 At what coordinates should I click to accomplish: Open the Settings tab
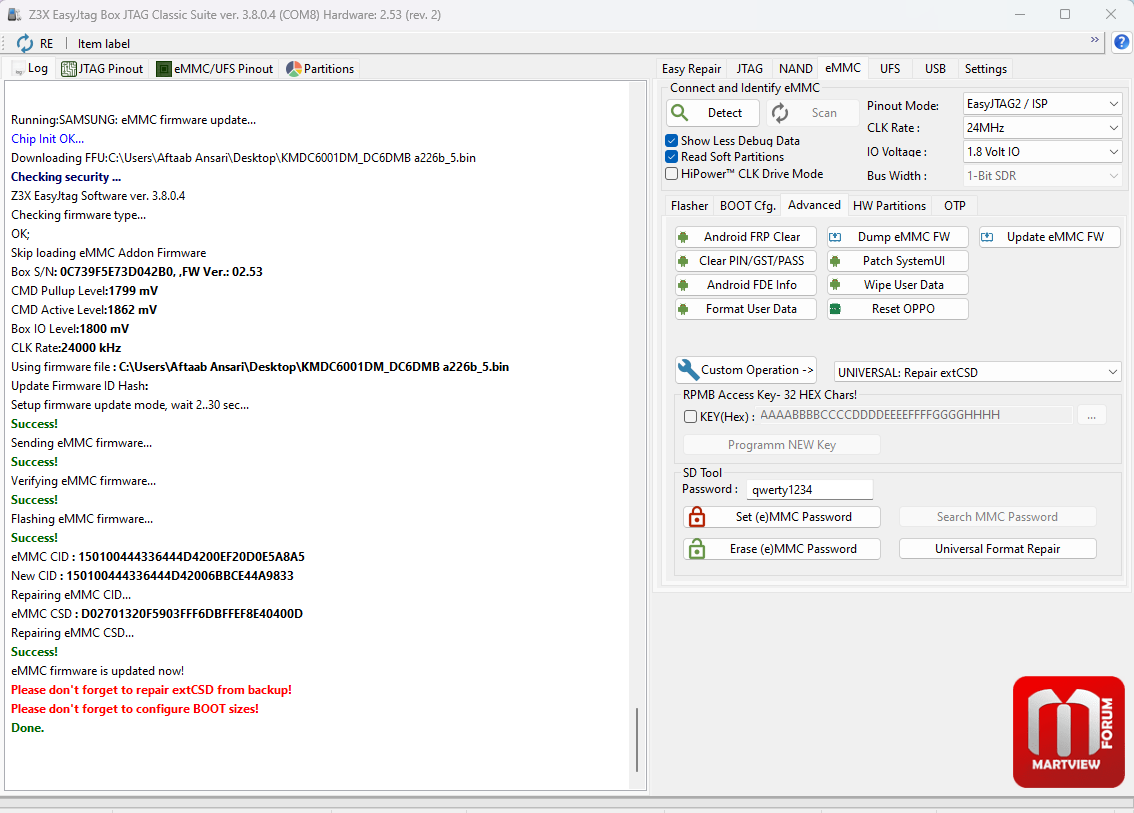pyautogui.click(x=986, y=69)
